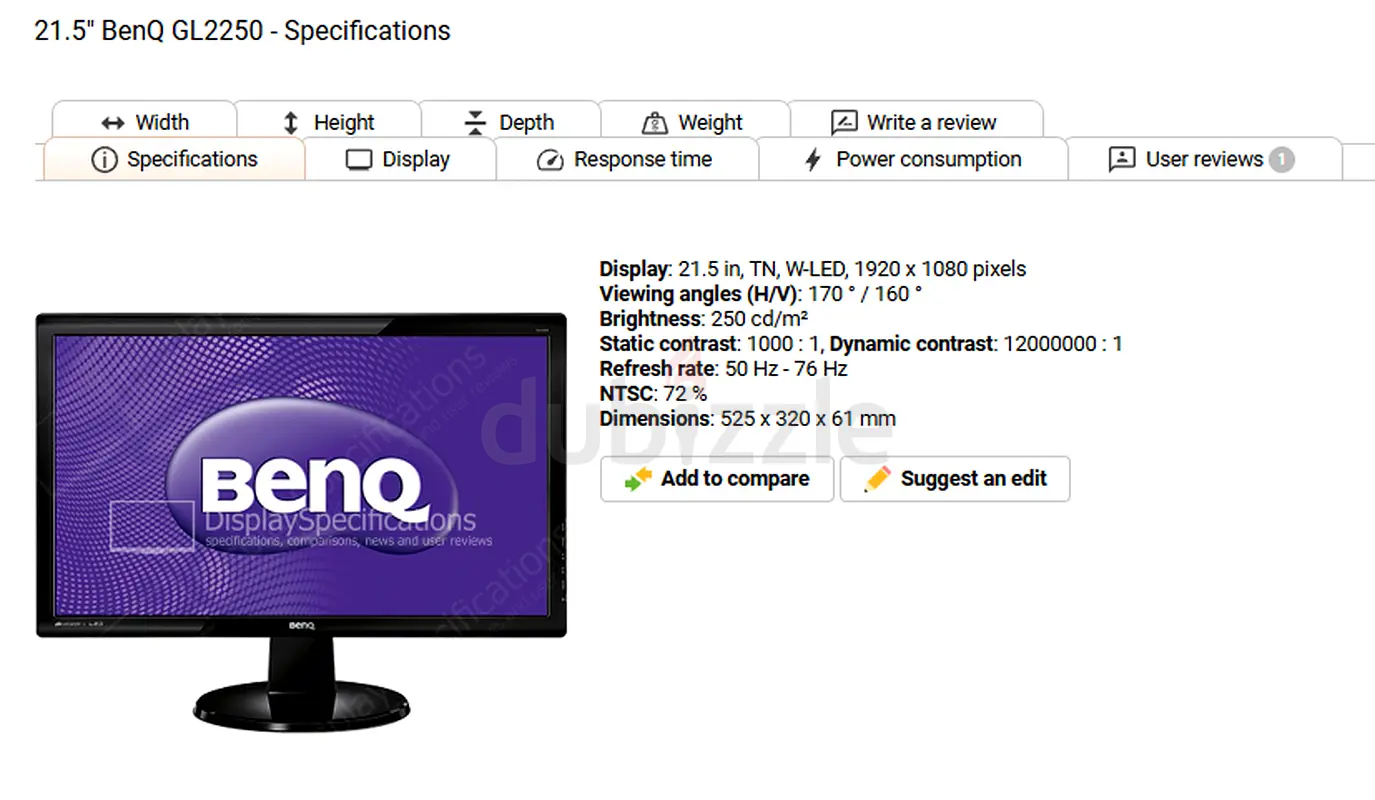This screenshot has width=1375, height=800.
Task: Open the User reviews tab
Action: click(x=1204, y=159)
